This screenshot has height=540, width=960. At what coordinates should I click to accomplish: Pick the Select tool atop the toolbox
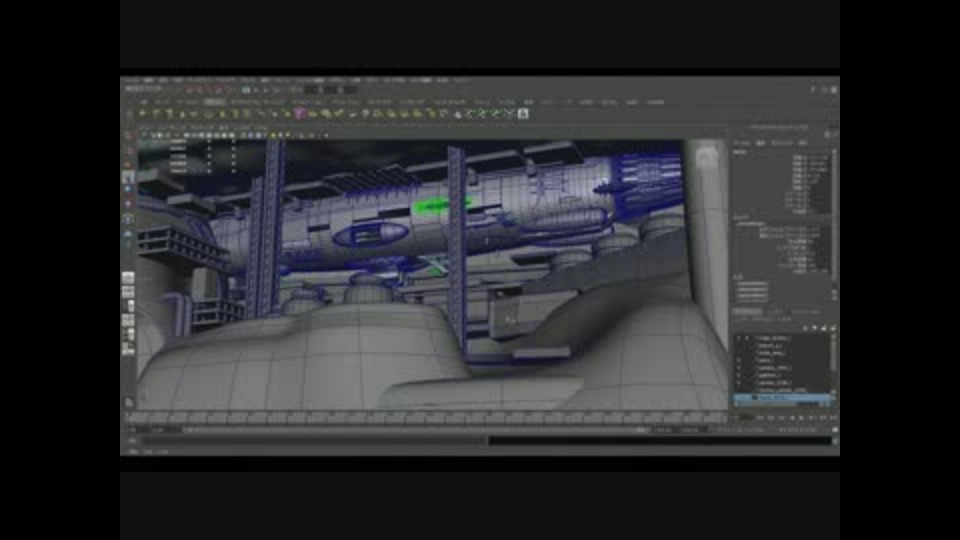(x=128, y=136)
